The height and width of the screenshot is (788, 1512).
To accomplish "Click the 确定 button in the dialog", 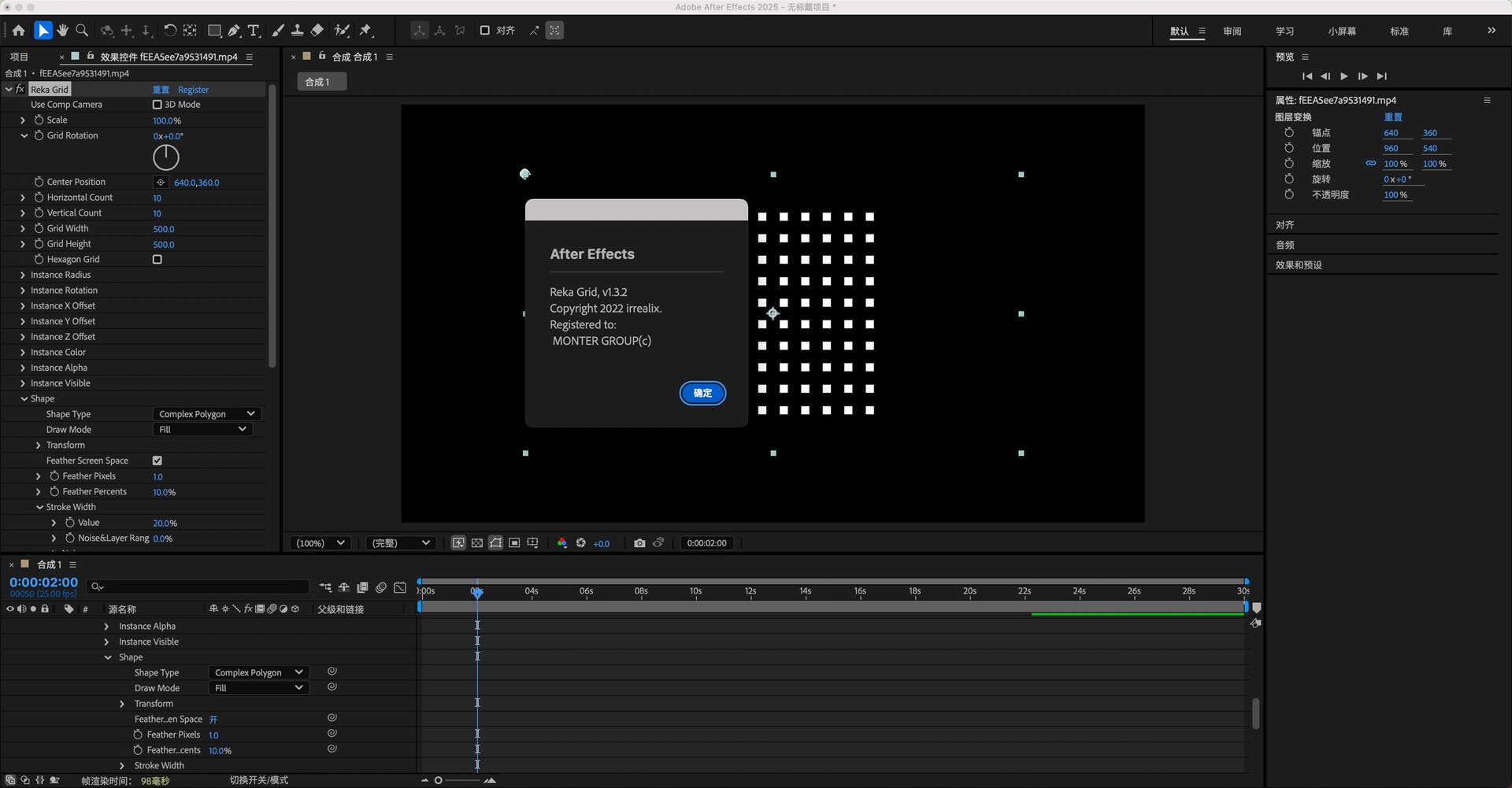I will tap(702, 393).
